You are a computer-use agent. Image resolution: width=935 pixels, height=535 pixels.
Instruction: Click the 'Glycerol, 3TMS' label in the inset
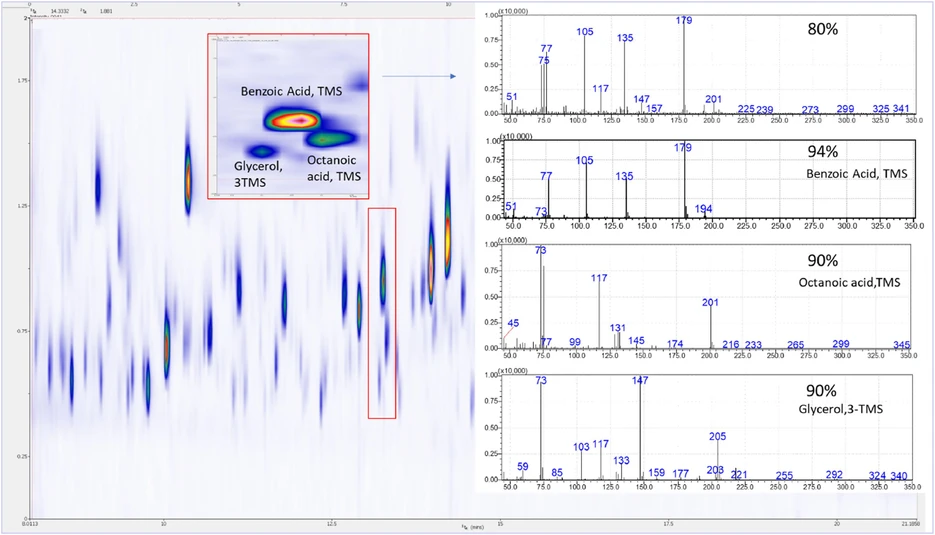(258, 174)
